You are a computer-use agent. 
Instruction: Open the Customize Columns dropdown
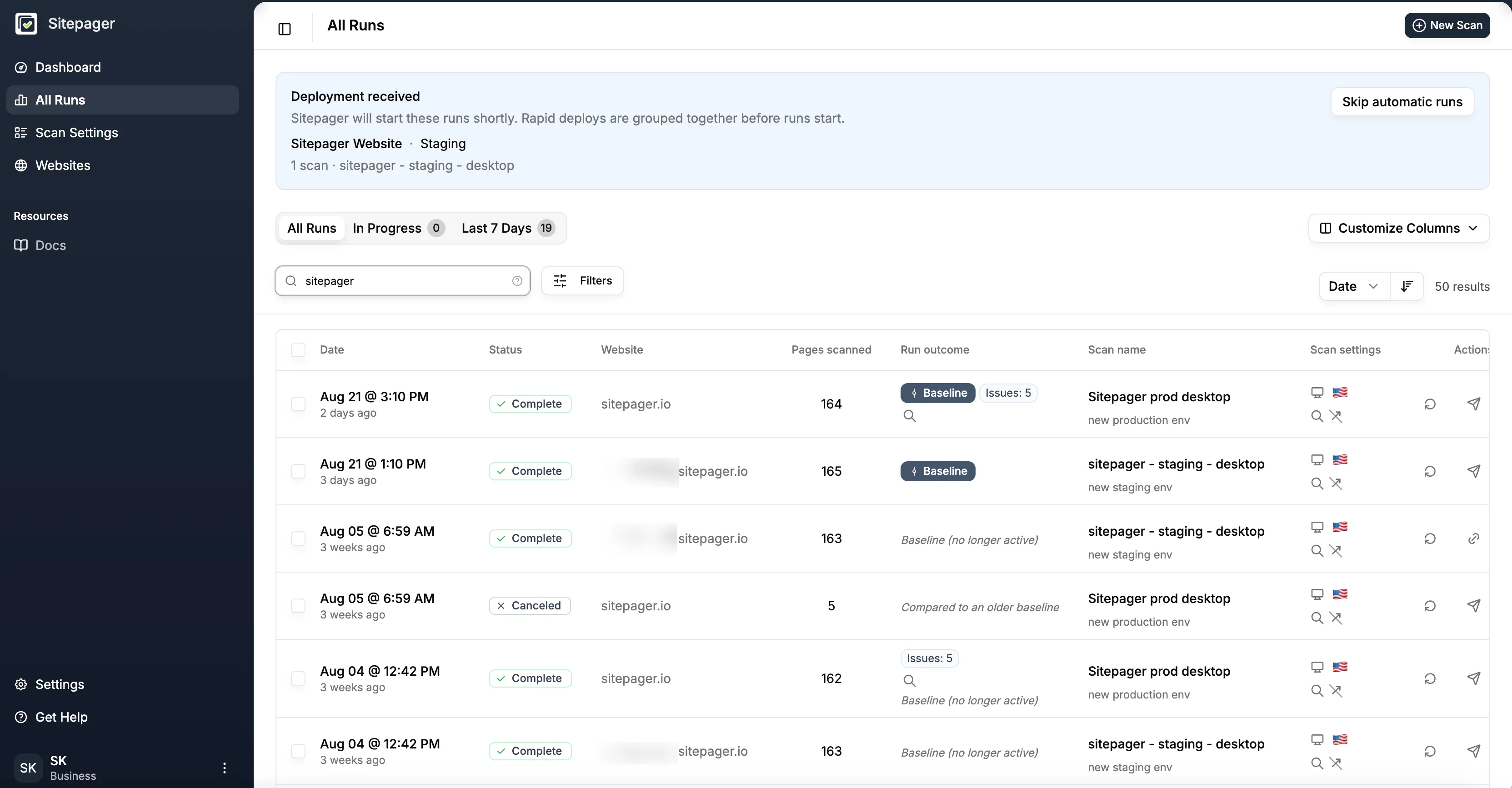pos(1399,228)
